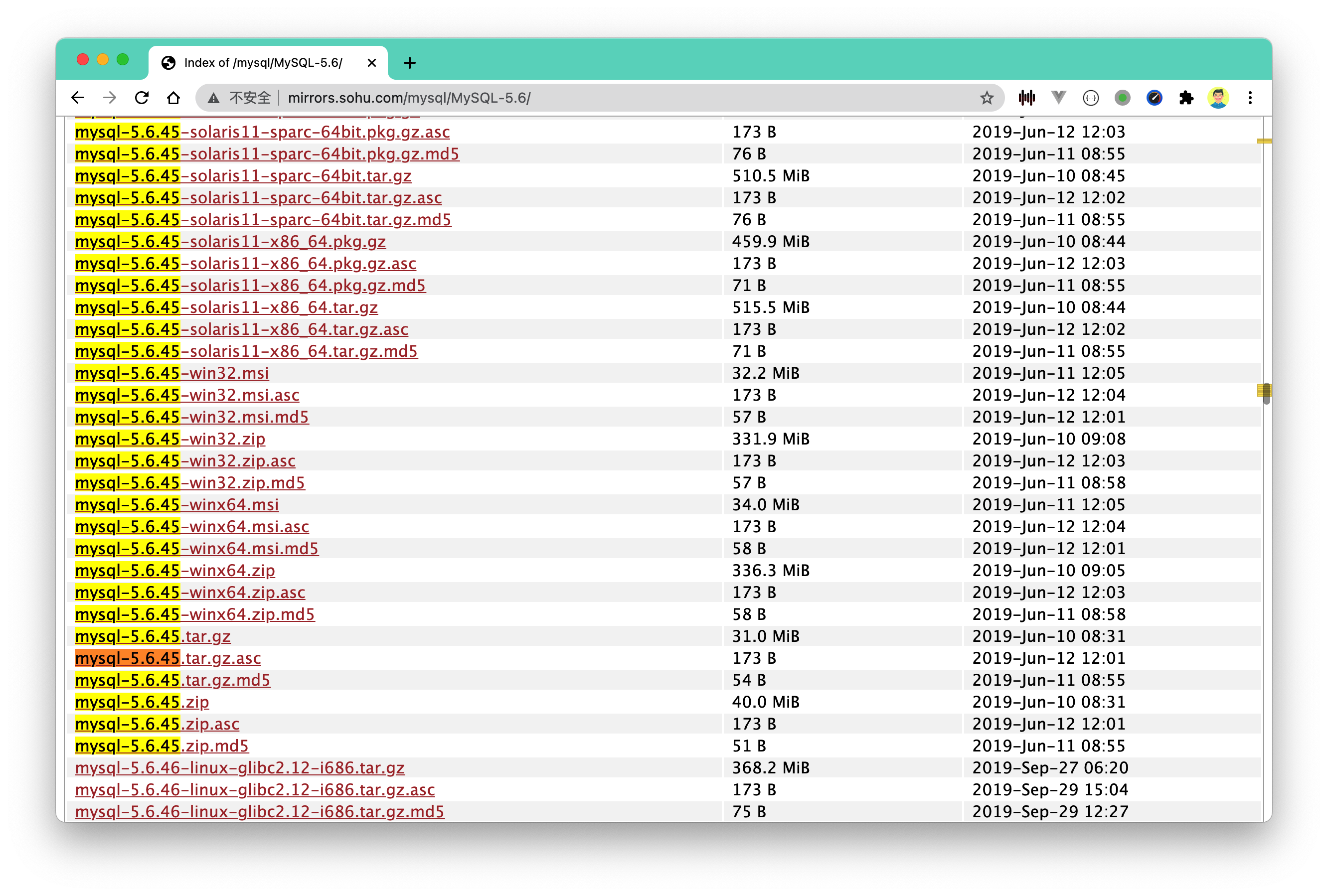Open the Chrome three-dot menu
The image size is (1328, 896).
pos(1250,98)
